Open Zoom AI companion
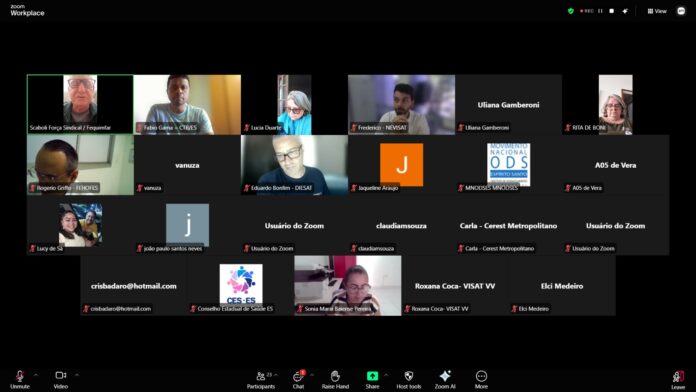696x392 pixels. 445,380
